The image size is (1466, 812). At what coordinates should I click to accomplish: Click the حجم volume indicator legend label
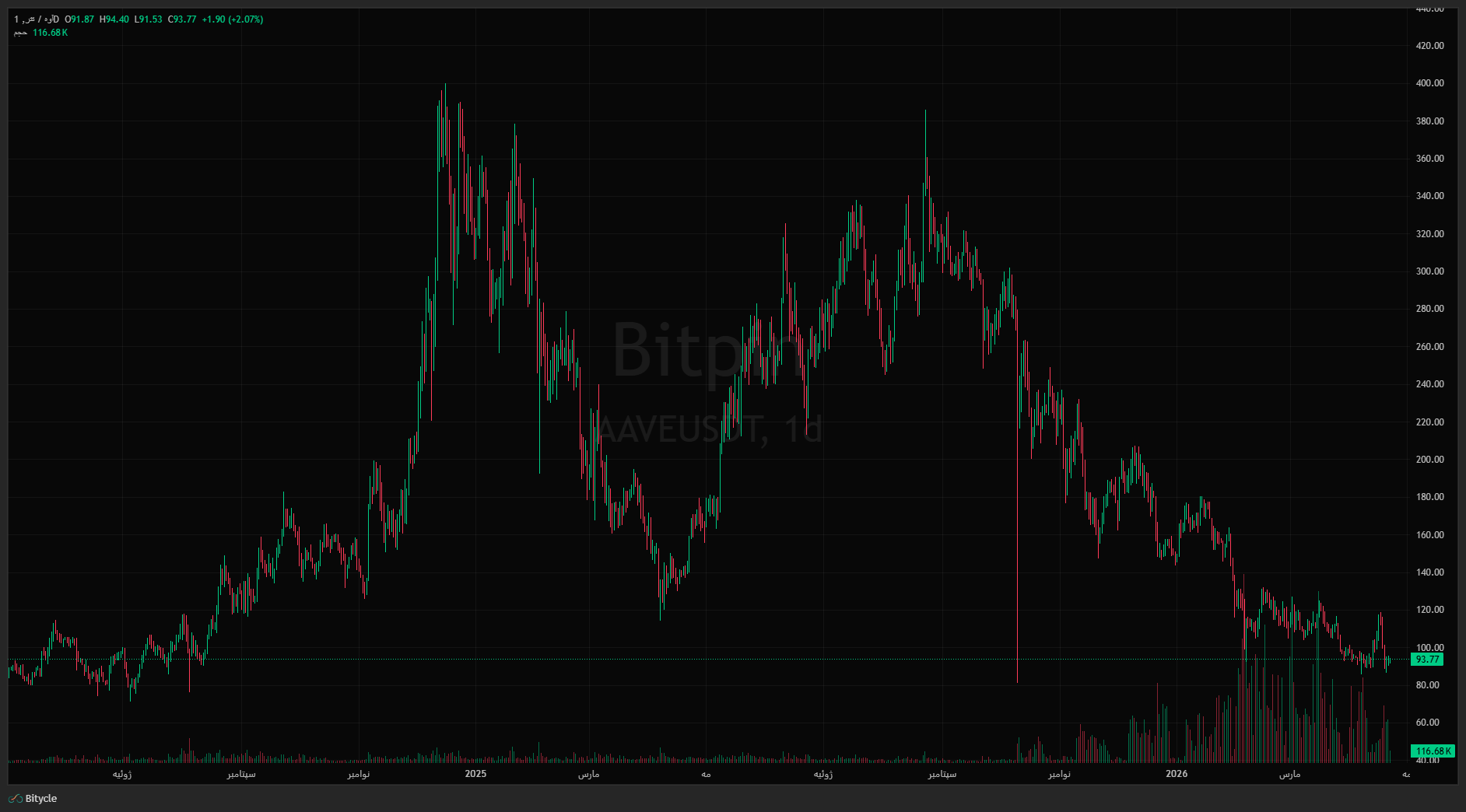coord(20,33)
